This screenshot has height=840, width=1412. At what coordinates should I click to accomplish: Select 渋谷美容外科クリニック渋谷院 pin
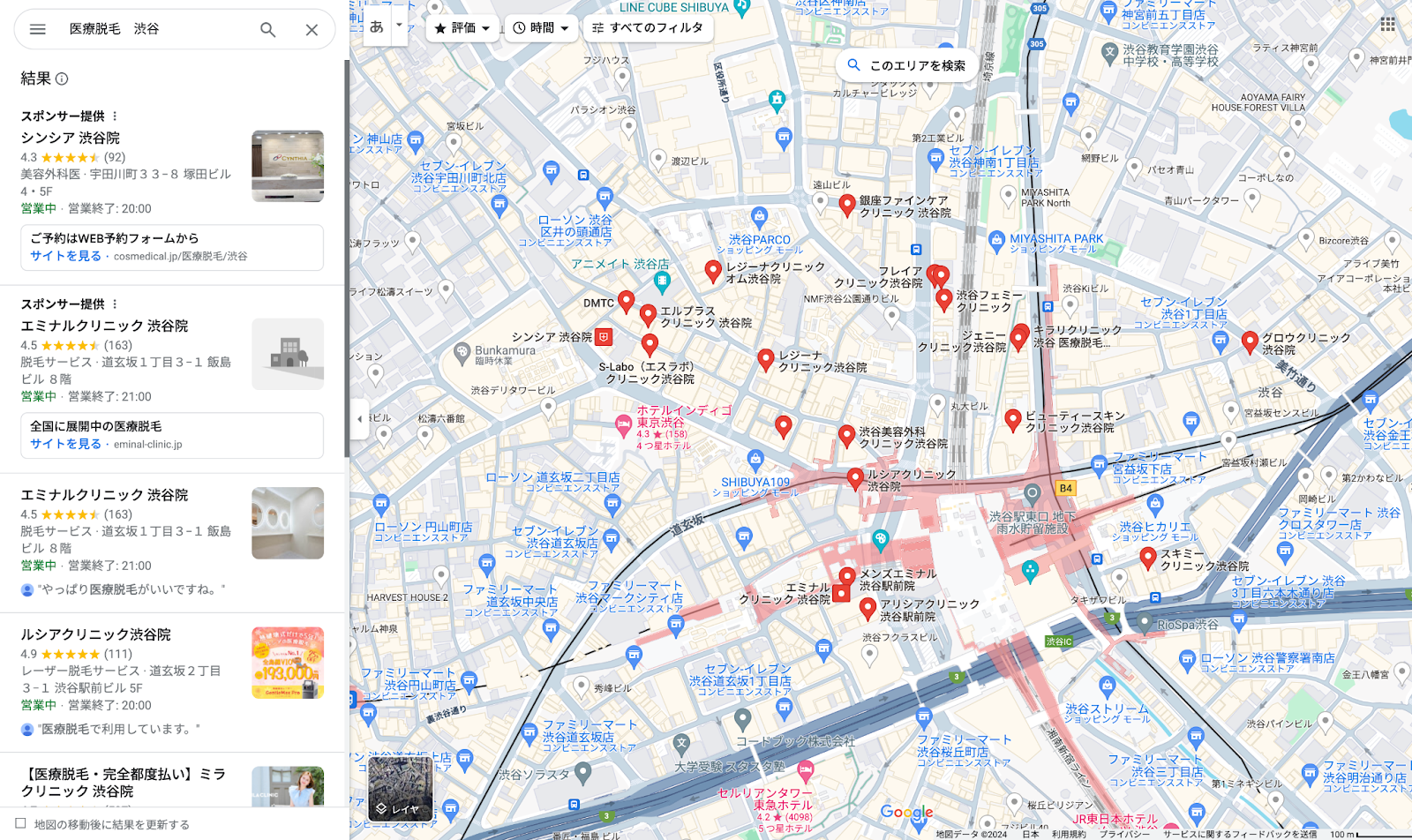(x=846, y=435)
